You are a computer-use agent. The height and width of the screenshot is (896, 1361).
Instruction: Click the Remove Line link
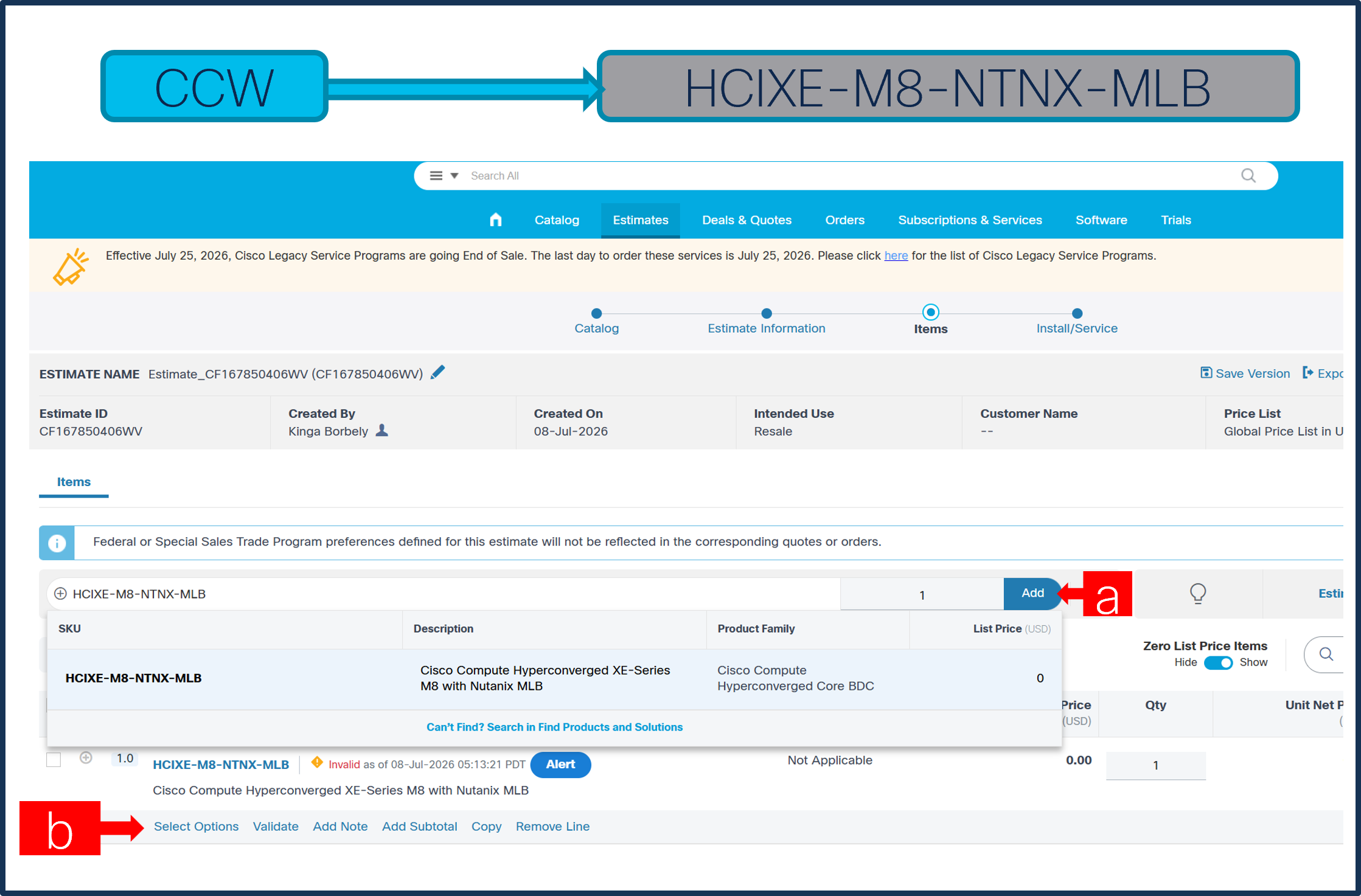(552, 827)
